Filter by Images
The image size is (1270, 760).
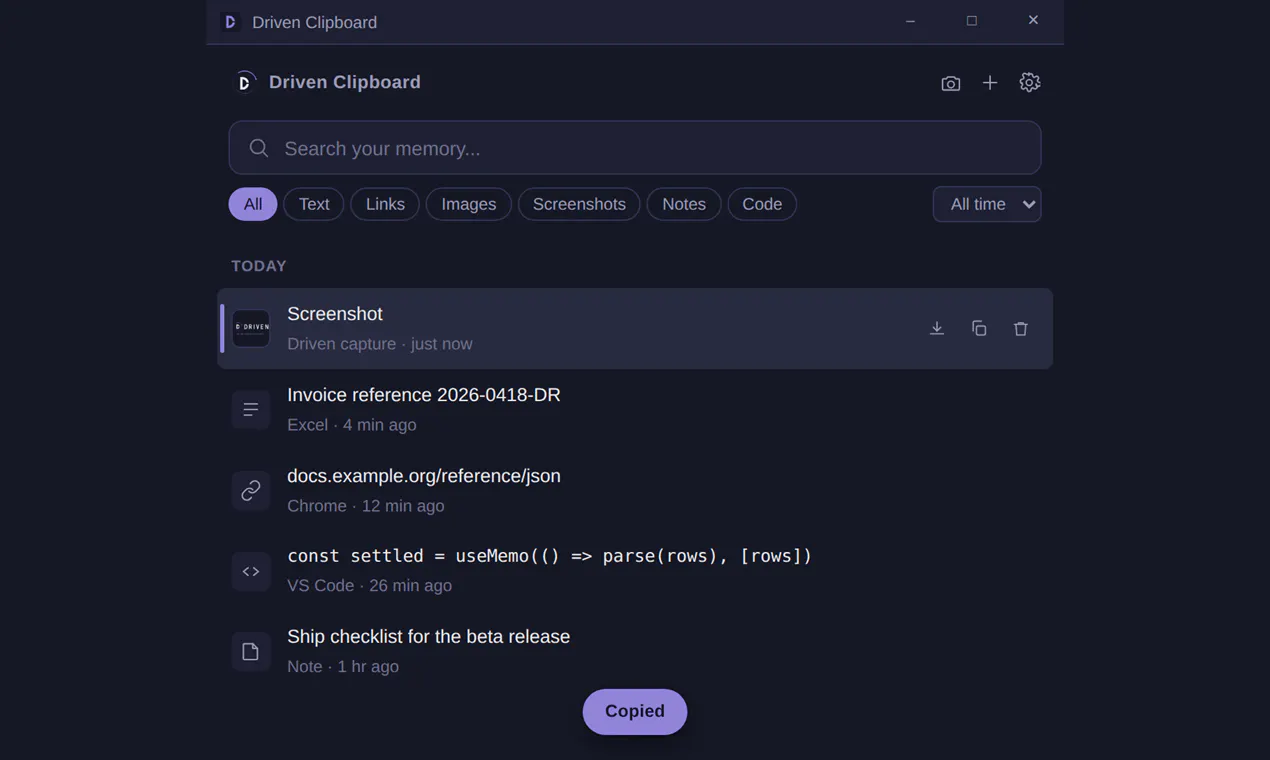click(469, 204)
